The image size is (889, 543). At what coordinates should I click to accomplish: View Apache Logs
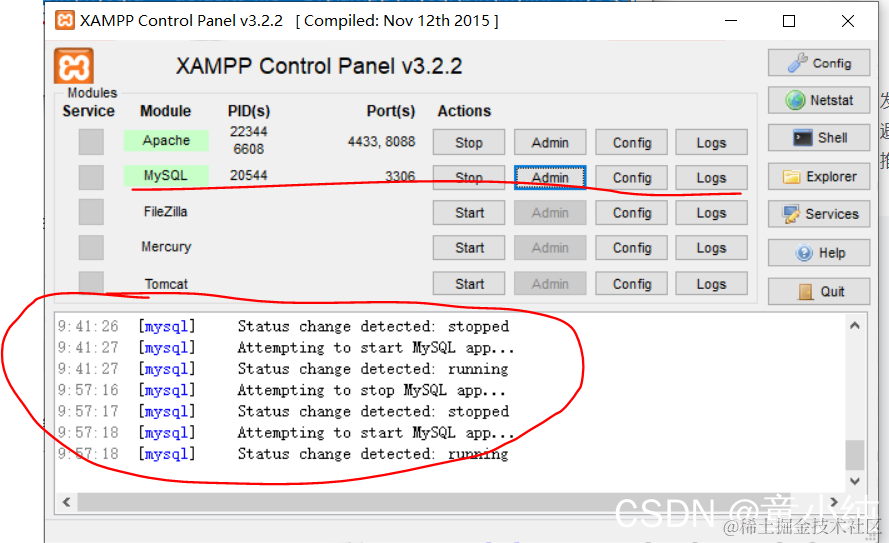tap(711, 142)
